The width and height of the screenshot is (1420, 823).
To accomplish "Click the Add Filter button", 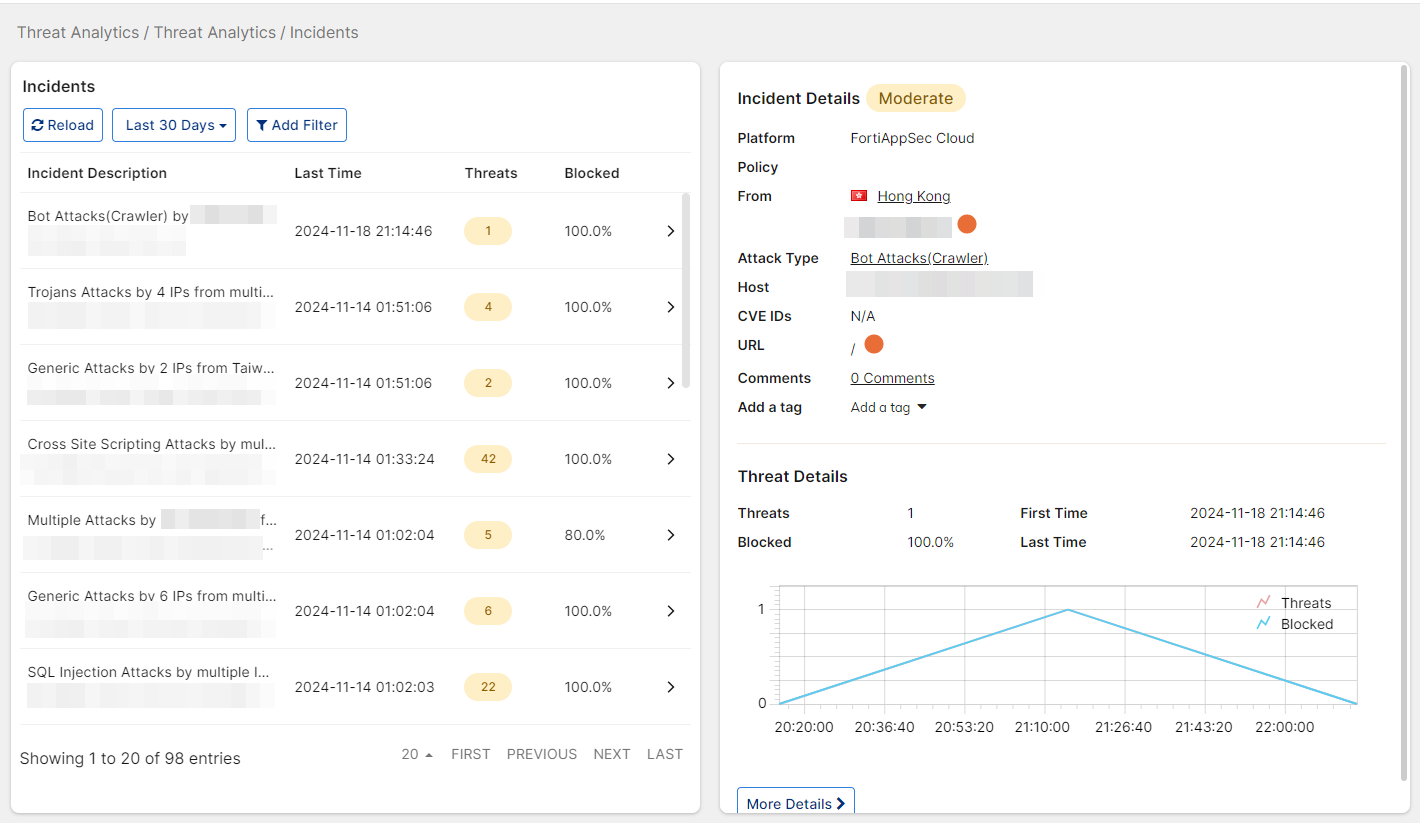I will coord(296,125).
